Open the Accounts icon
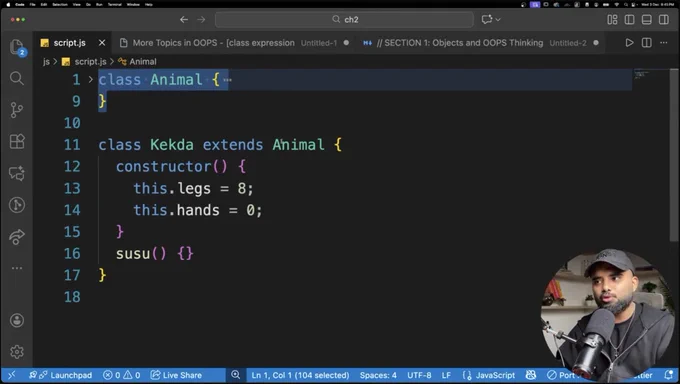The height and width of the screenshot is (384, 680). (x=17, y=321)
